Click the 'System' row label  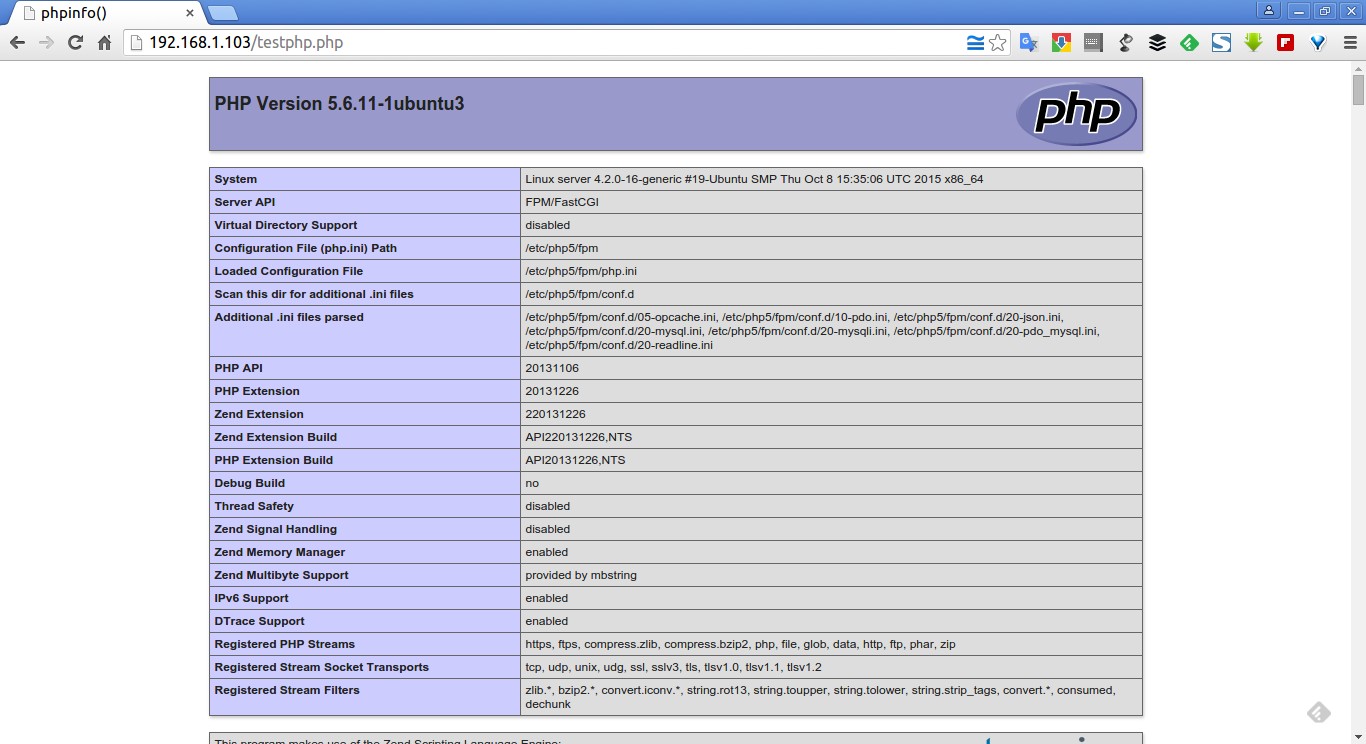(x=235, y=179)
